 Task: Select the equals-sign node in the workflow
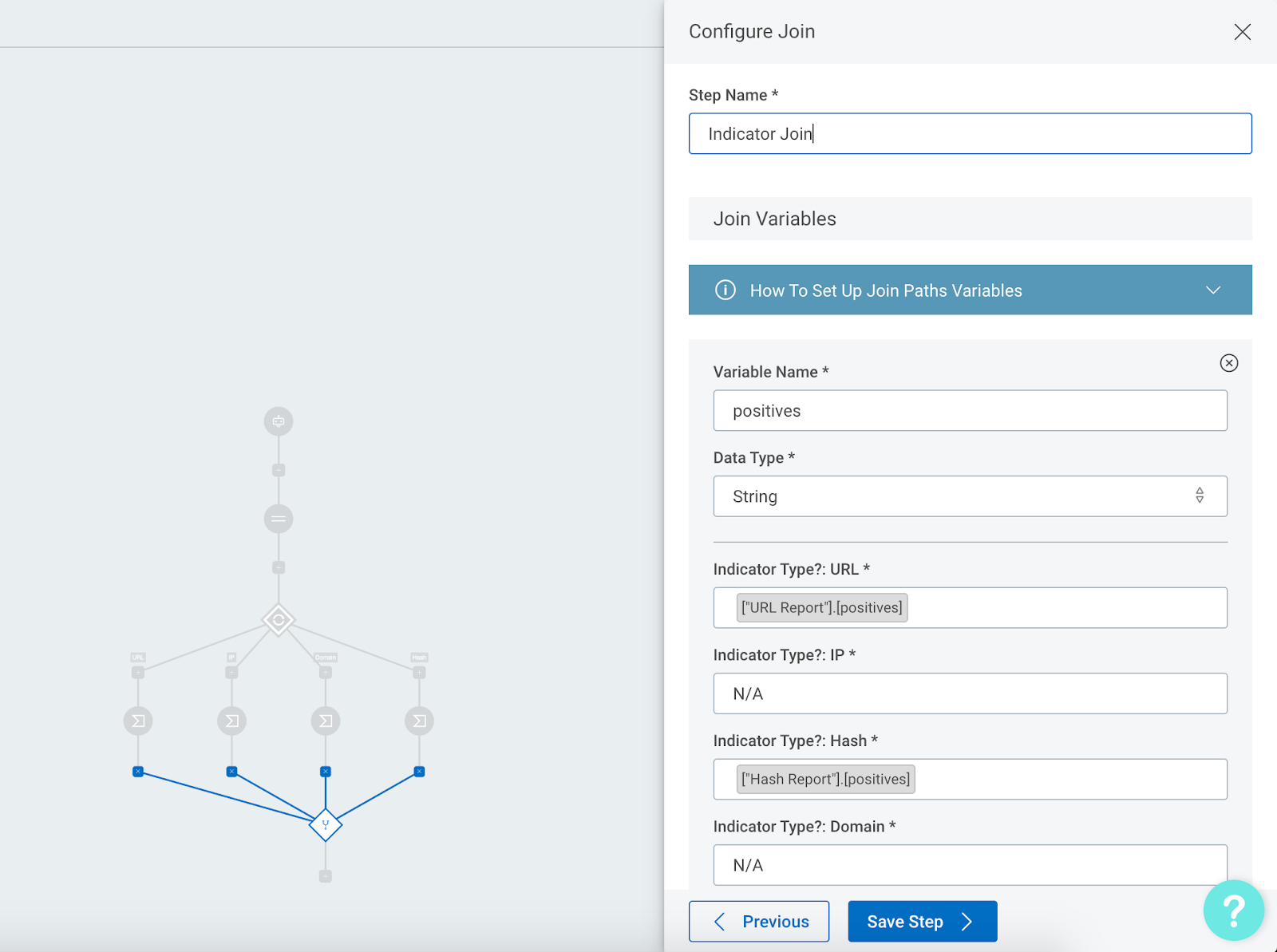tap(279, 519)
